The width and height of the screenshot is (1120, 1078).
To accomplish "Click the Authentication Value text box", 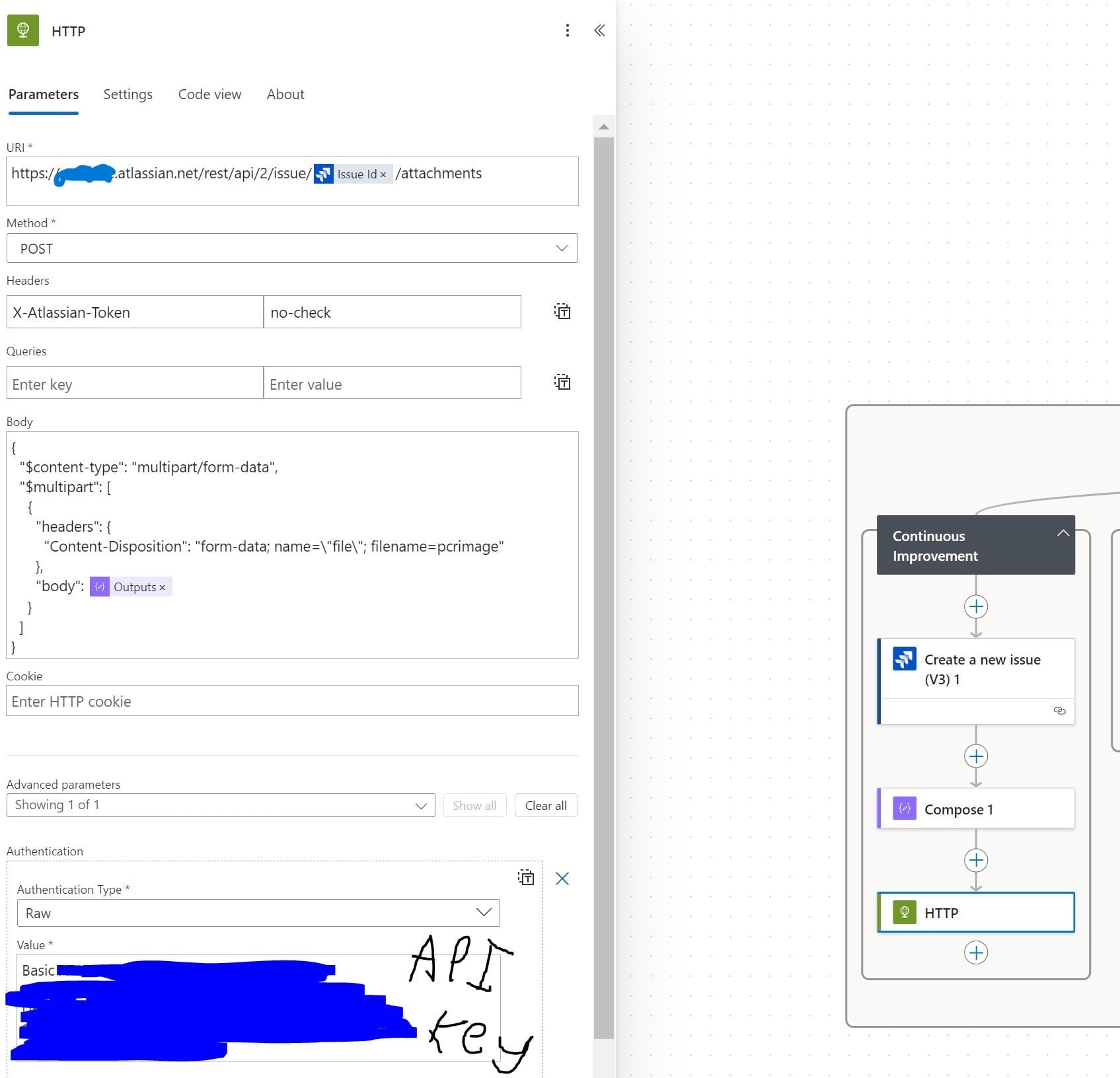I will [x=258, y=1007].
